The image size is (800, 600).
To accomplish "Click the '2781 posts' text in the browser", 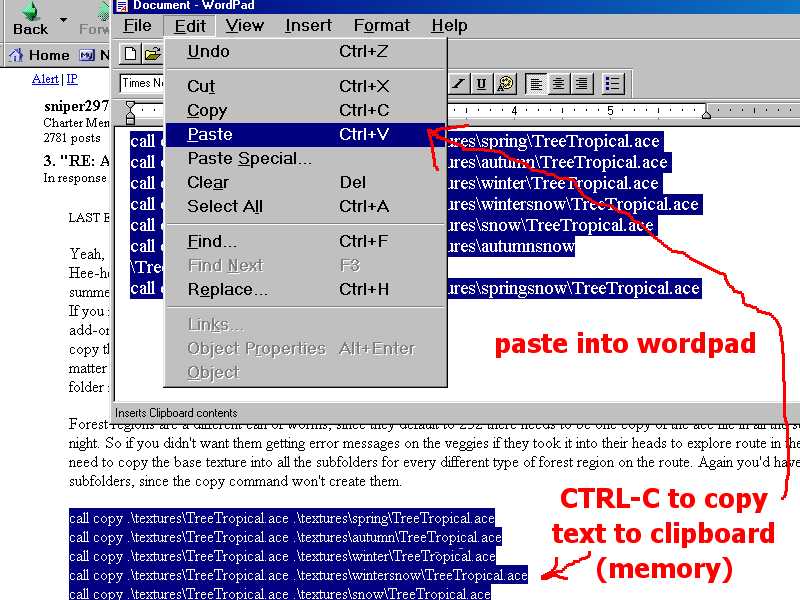I will [x=72, y=138].
